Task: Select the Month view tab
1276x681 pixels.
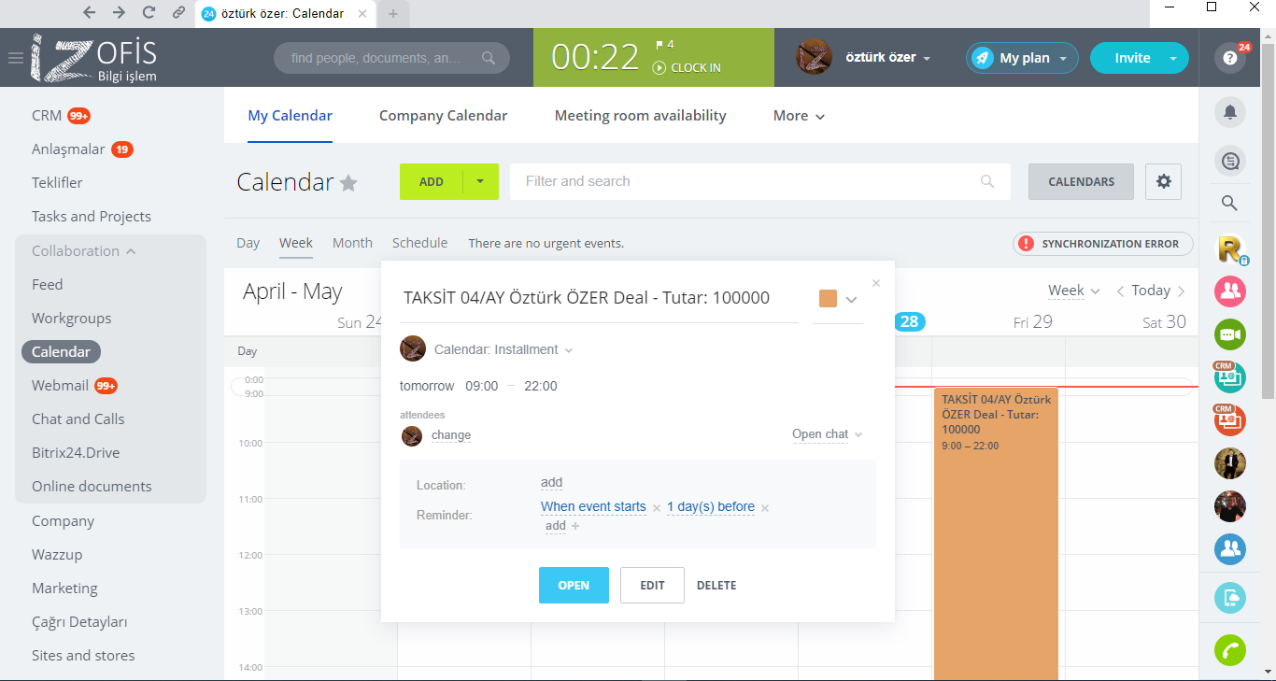Action: click(352, 243)
